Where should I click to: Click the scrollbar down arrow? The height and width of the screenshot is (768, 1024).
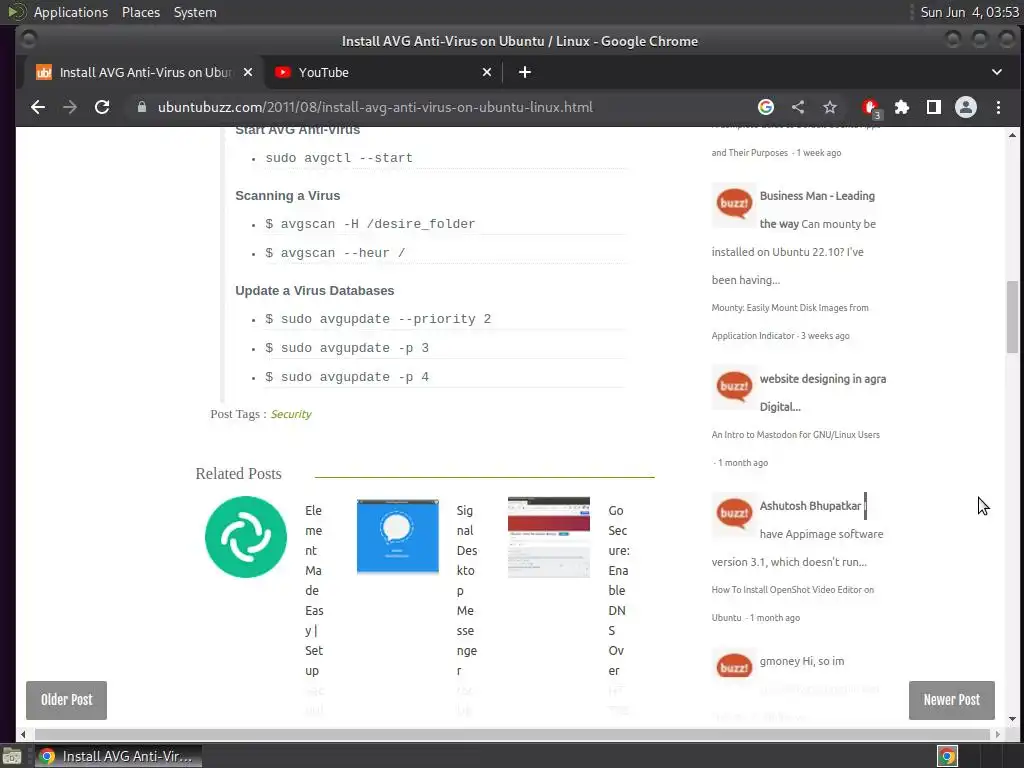point(1012,720)
